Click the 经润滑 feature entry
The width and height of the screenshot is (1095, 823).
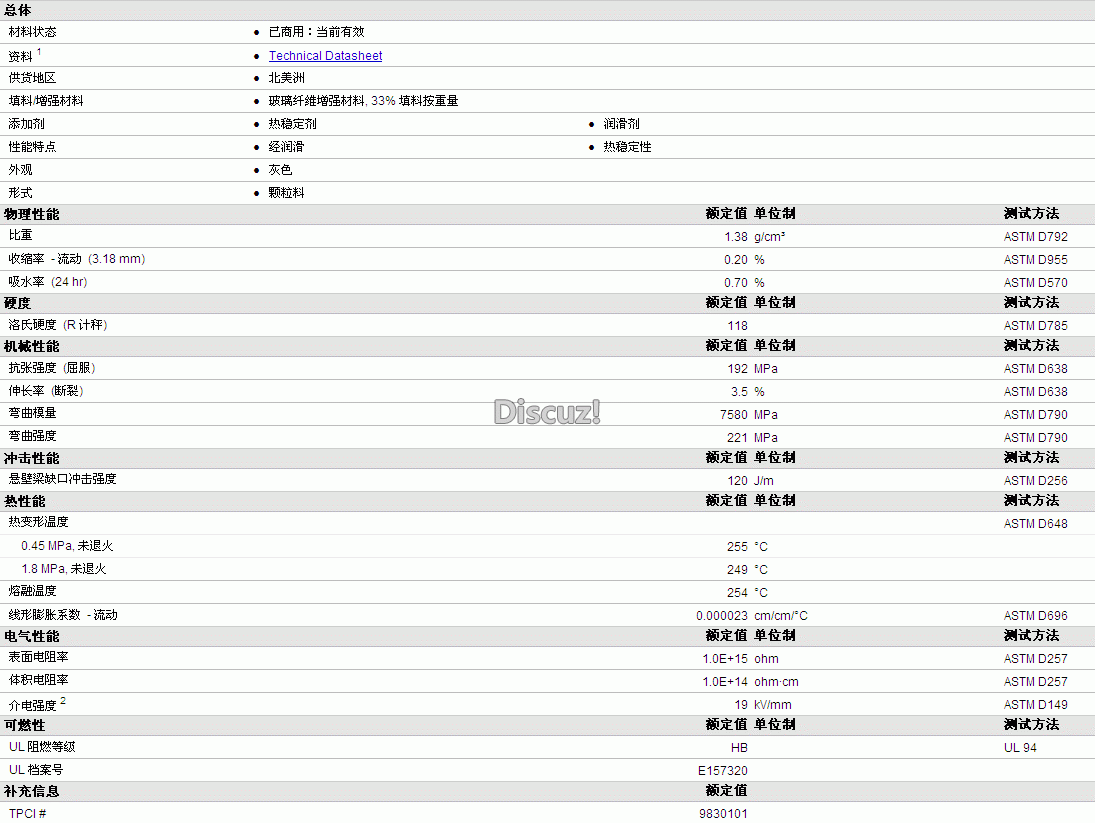click(x=286, y=147)
